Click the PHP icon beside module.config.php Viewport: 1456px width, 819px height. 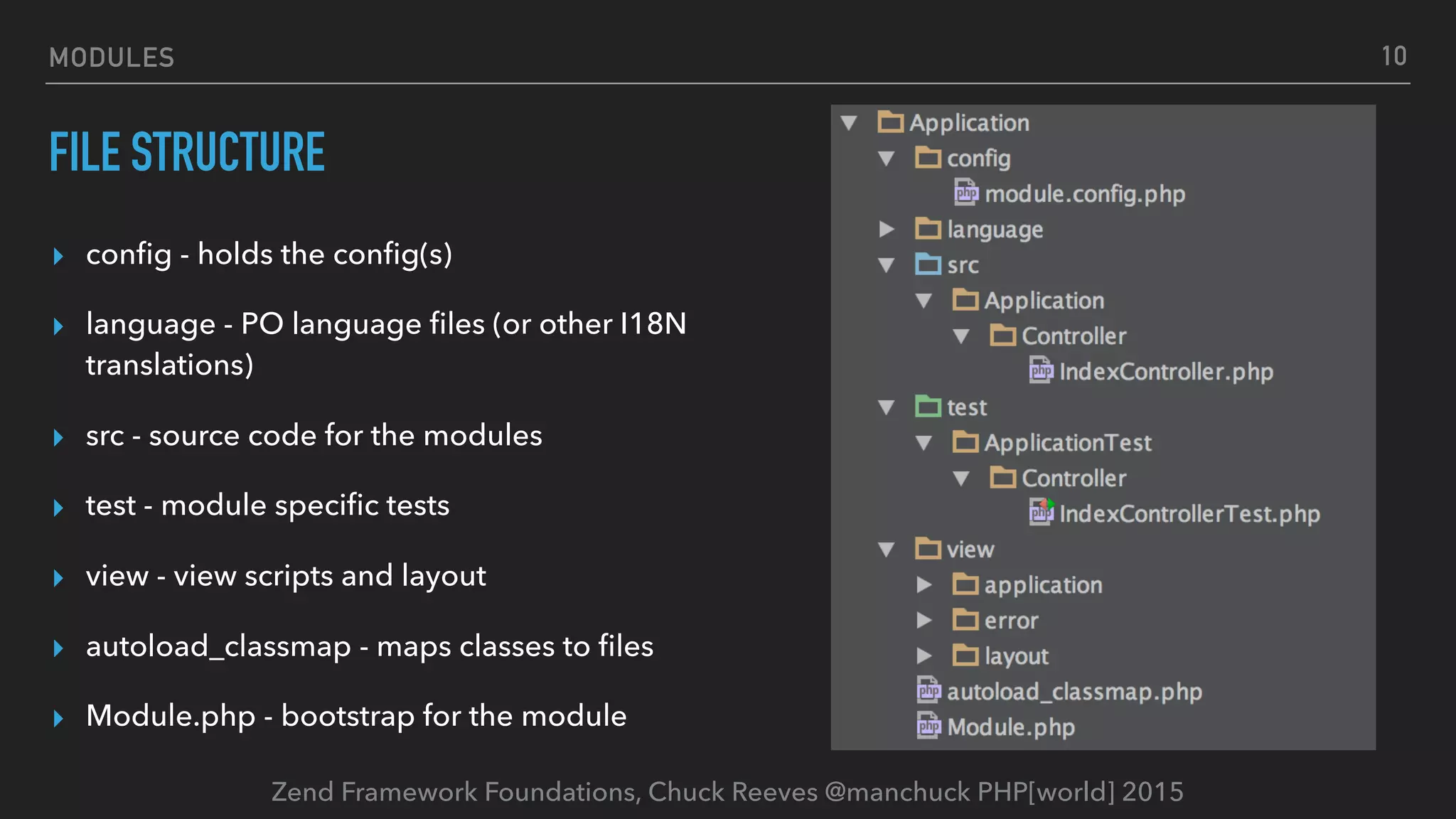click(x=966, y=193)
